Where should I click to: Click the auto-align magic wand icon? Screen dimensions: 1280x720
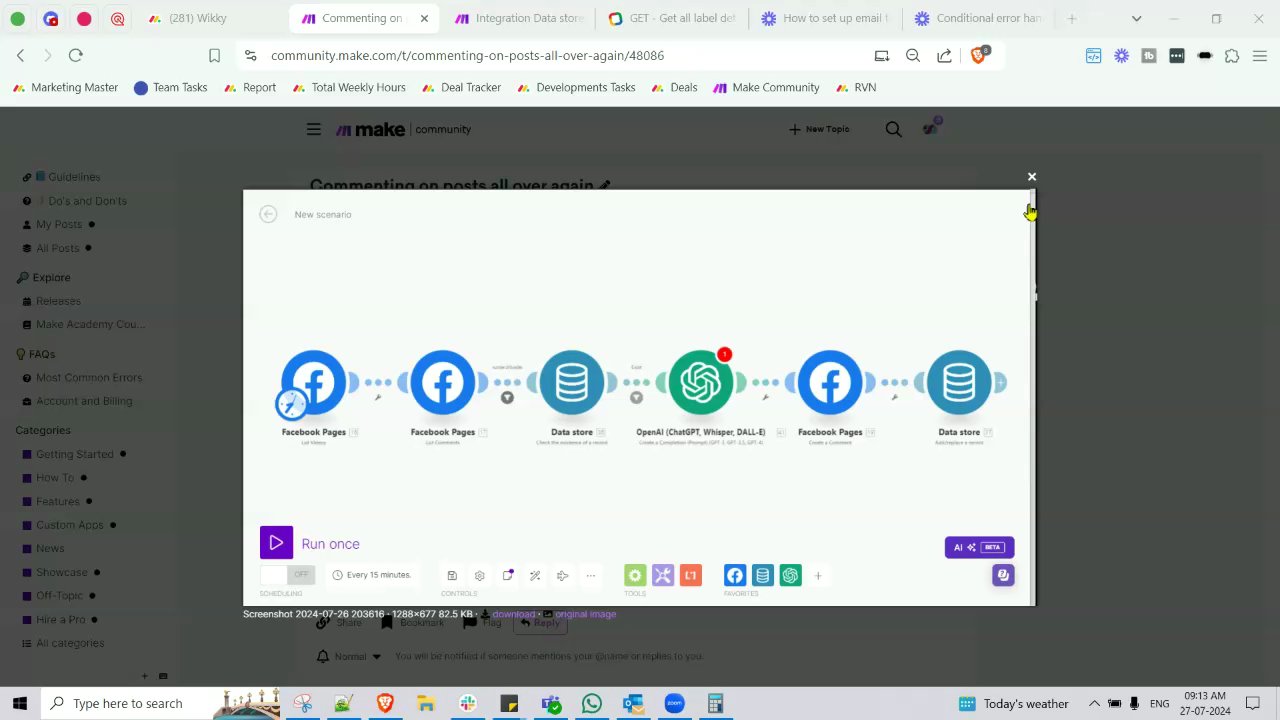(535, 576)
